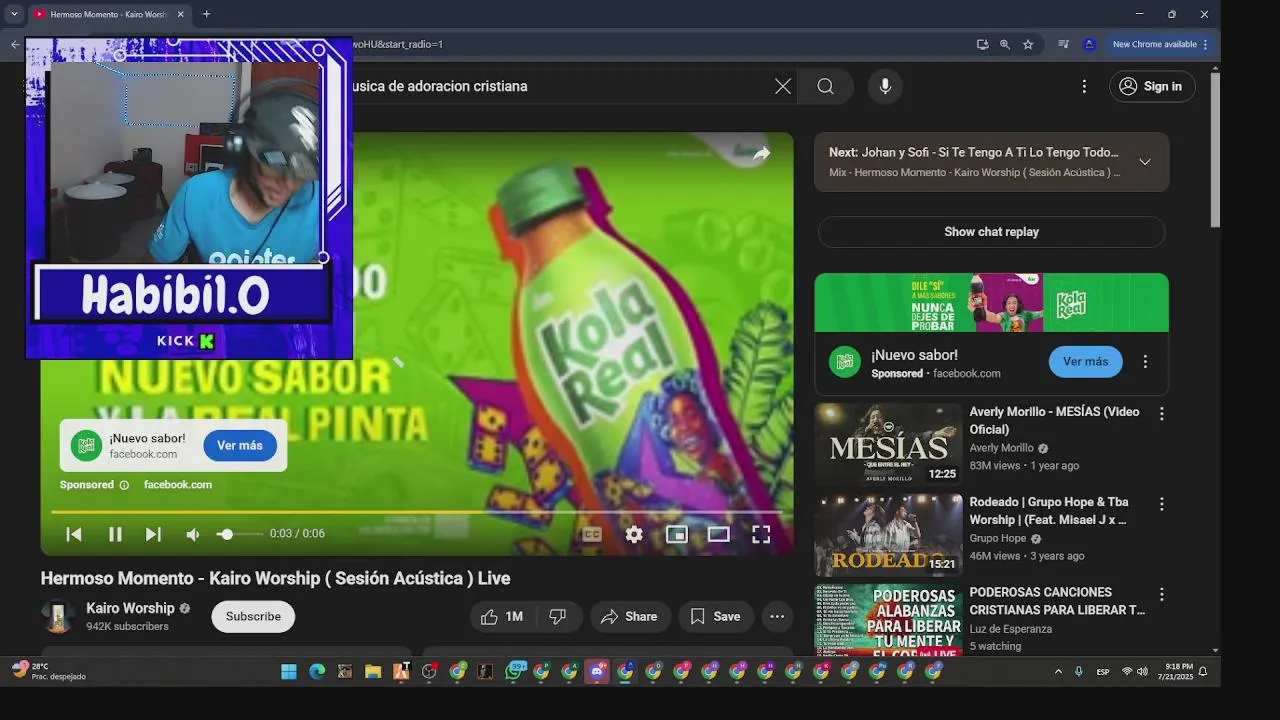Pause the video with the pause button

point(115,534)
